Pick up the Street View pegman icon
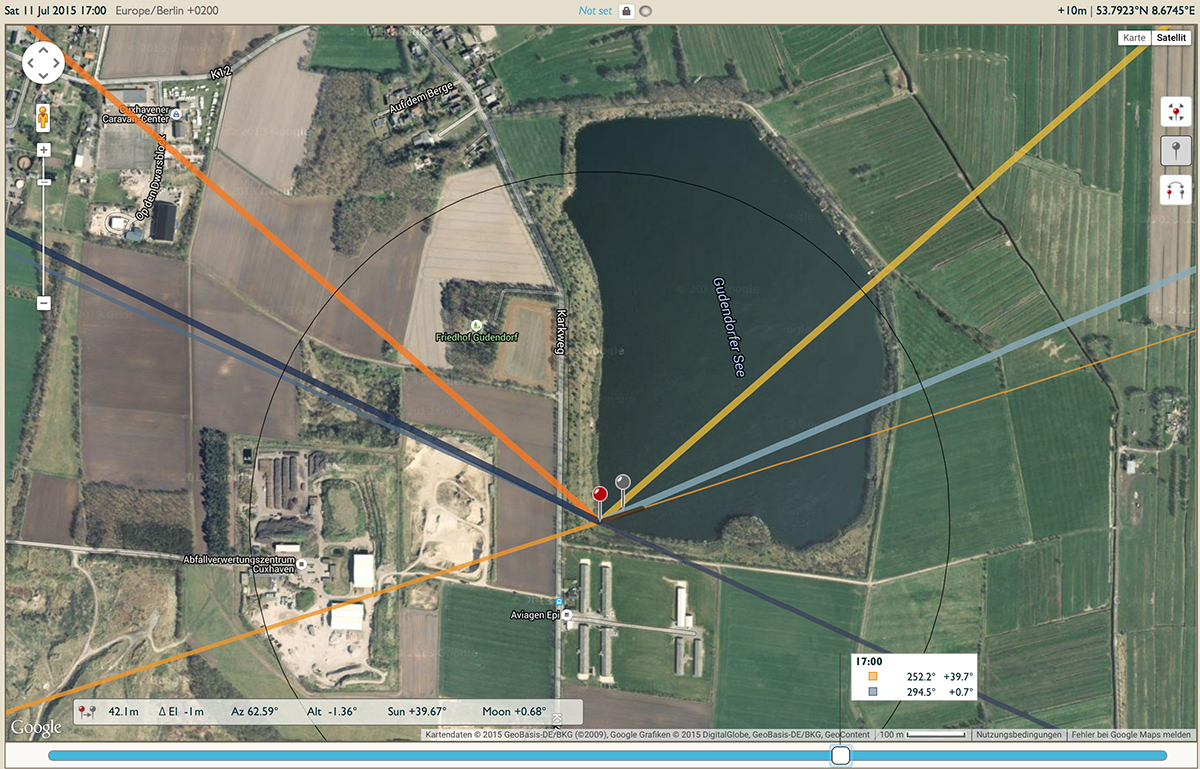 coord(44,115)
